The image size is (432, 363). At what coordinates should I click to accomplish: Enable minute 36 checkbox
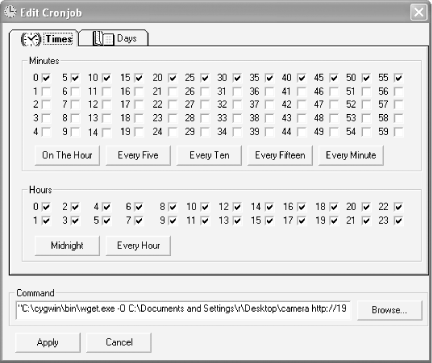click(269, 91)
